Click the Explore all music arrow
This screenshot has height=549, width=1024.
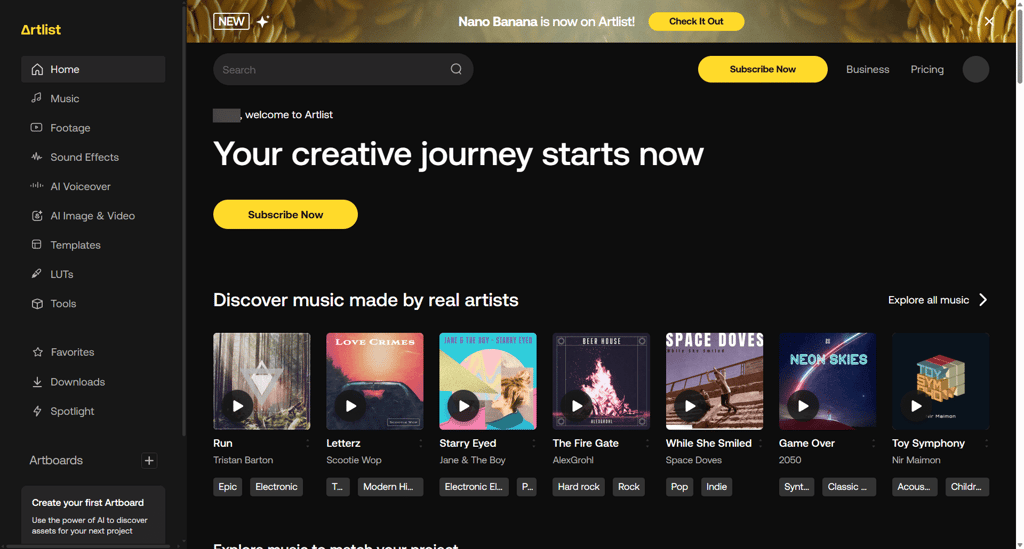click(983, 300)
